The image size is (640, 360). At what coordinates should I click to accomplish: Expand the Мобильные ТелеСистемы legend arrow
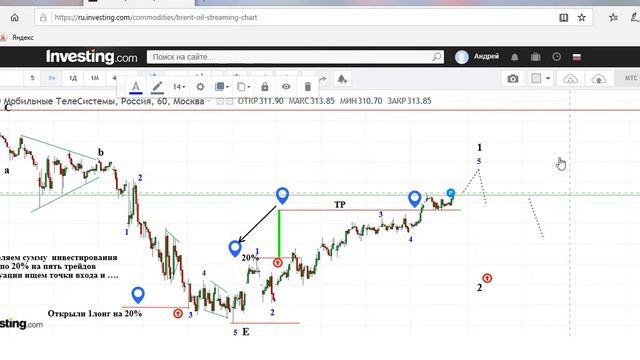(x=209, y=101)
